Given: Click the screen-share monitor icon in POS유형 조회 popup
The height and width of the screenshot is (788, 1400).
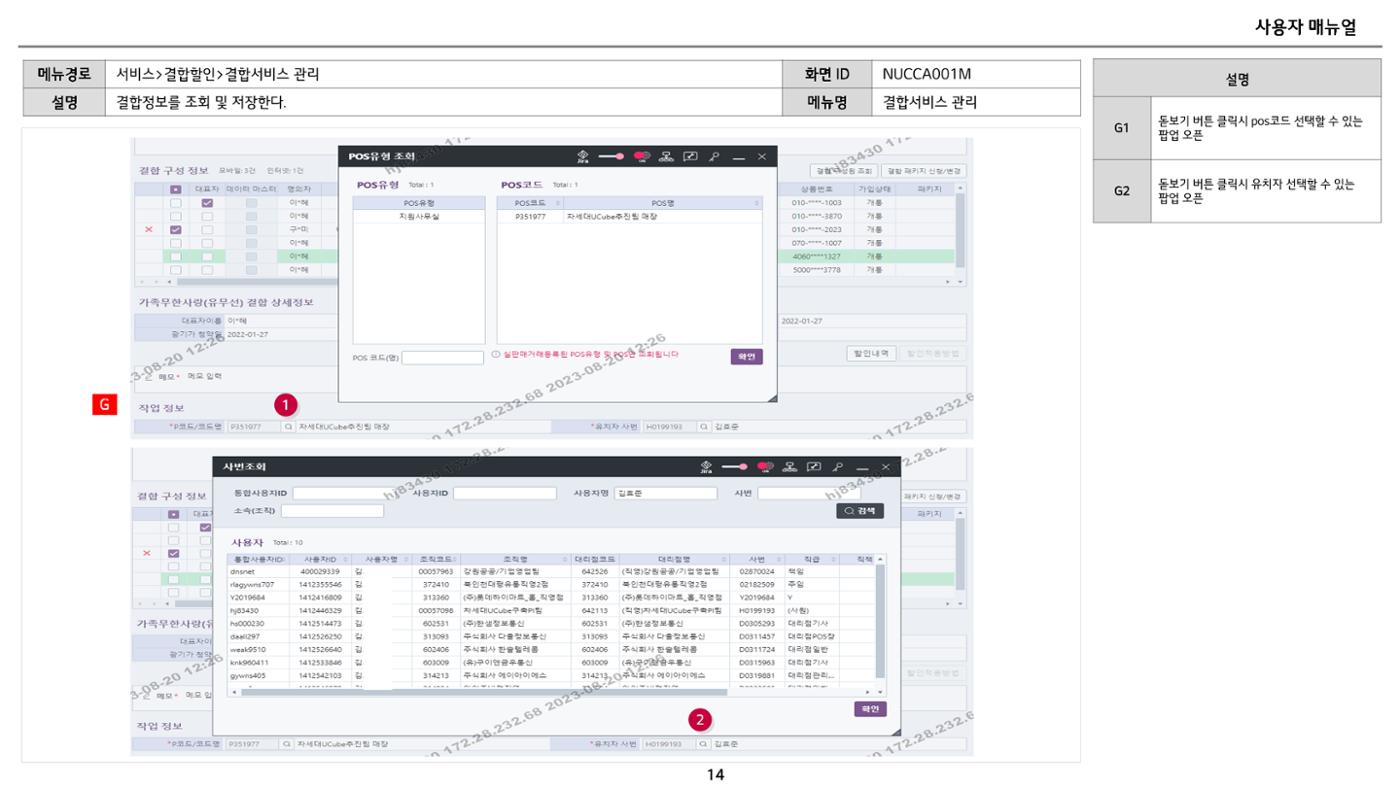Looking at the screenshot, I should coord(691,158).
